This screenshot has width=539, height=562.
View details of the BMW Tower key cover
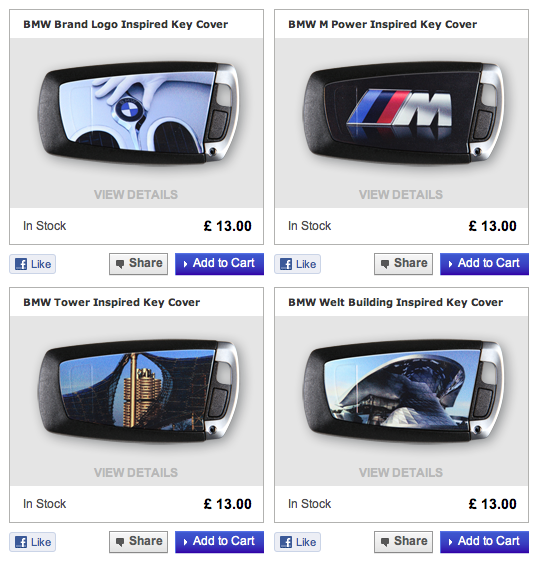click(x=136, y=472)
